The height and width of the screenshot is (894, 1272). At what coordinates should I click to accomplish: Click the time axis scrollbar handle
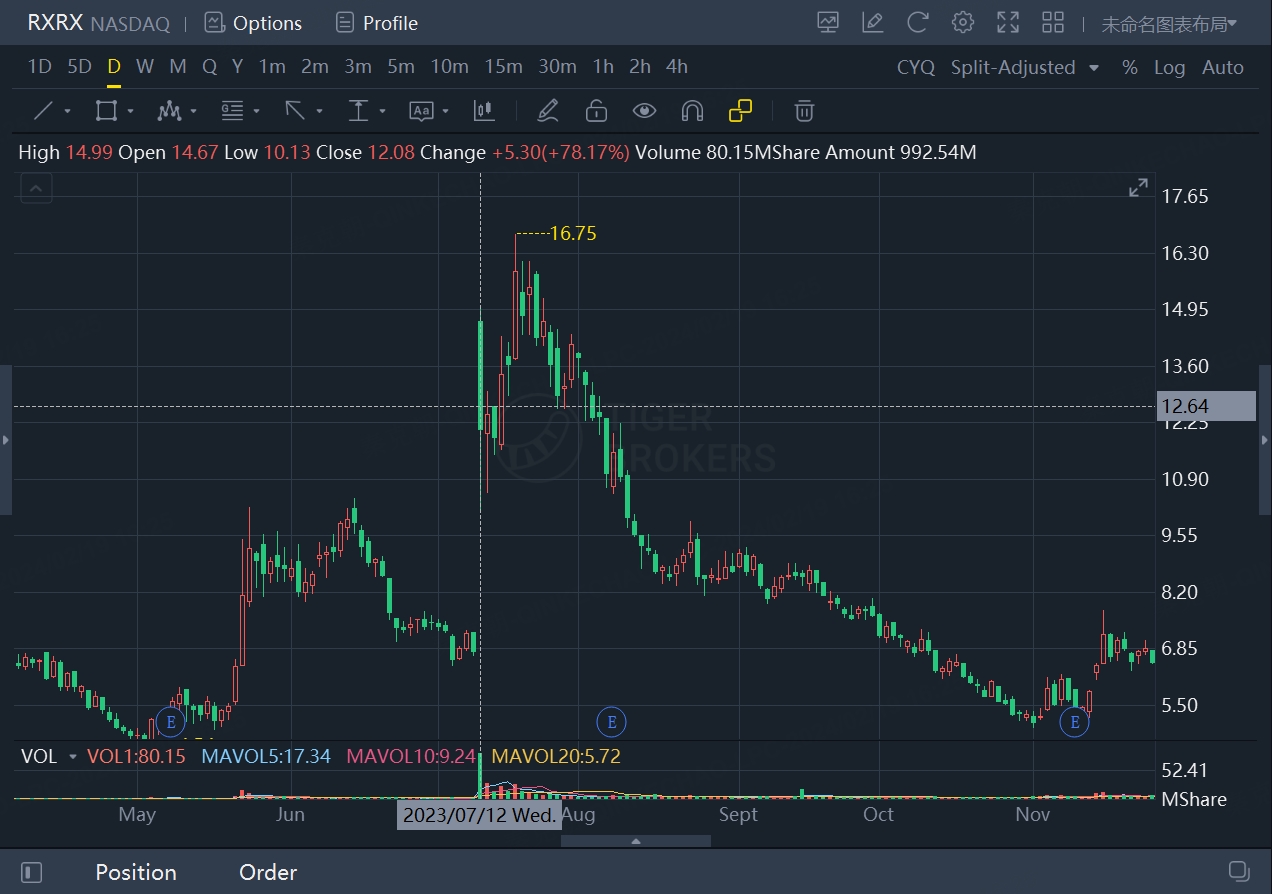636,841
